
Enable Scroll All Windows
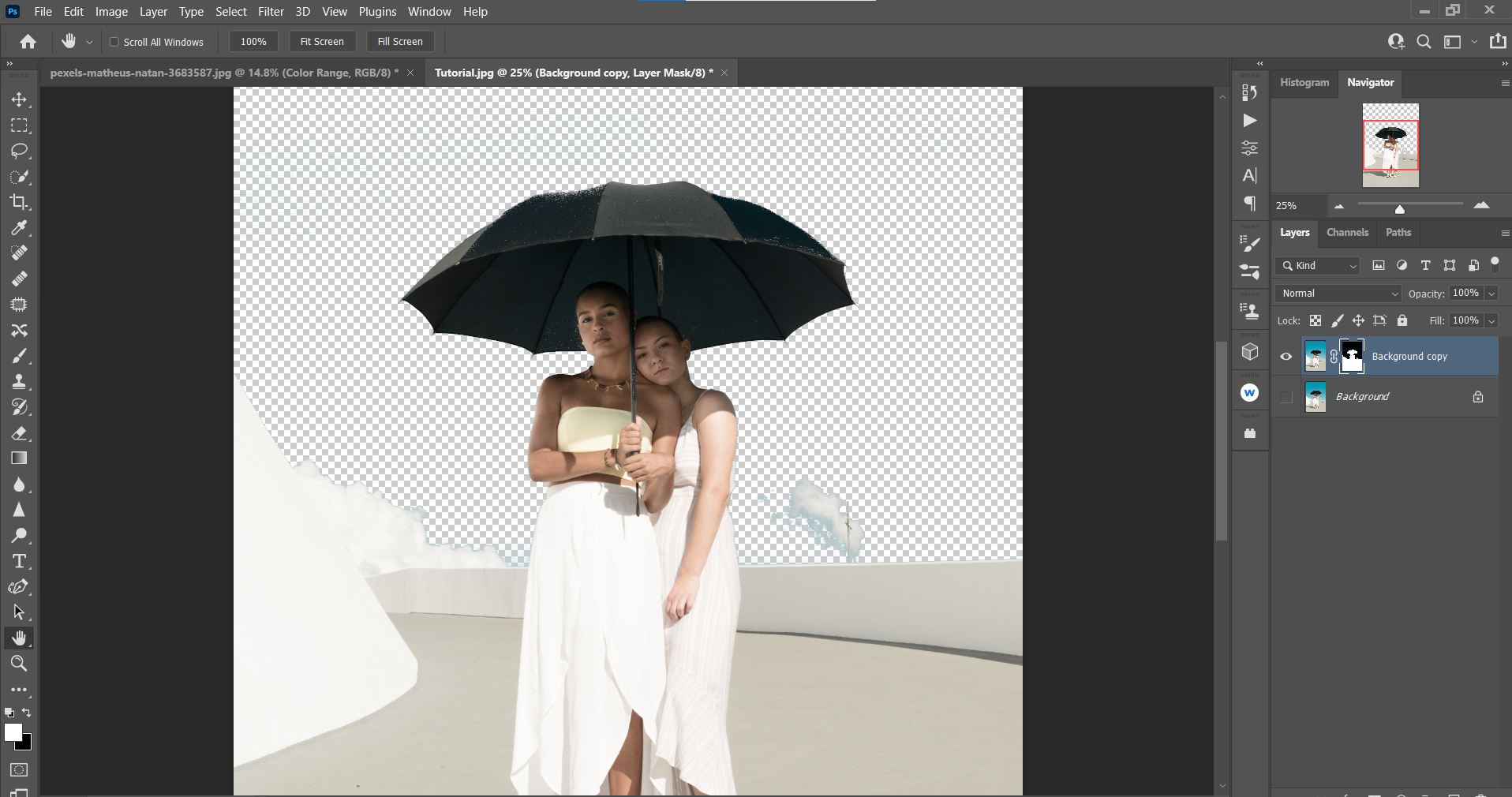coord(114,42)
